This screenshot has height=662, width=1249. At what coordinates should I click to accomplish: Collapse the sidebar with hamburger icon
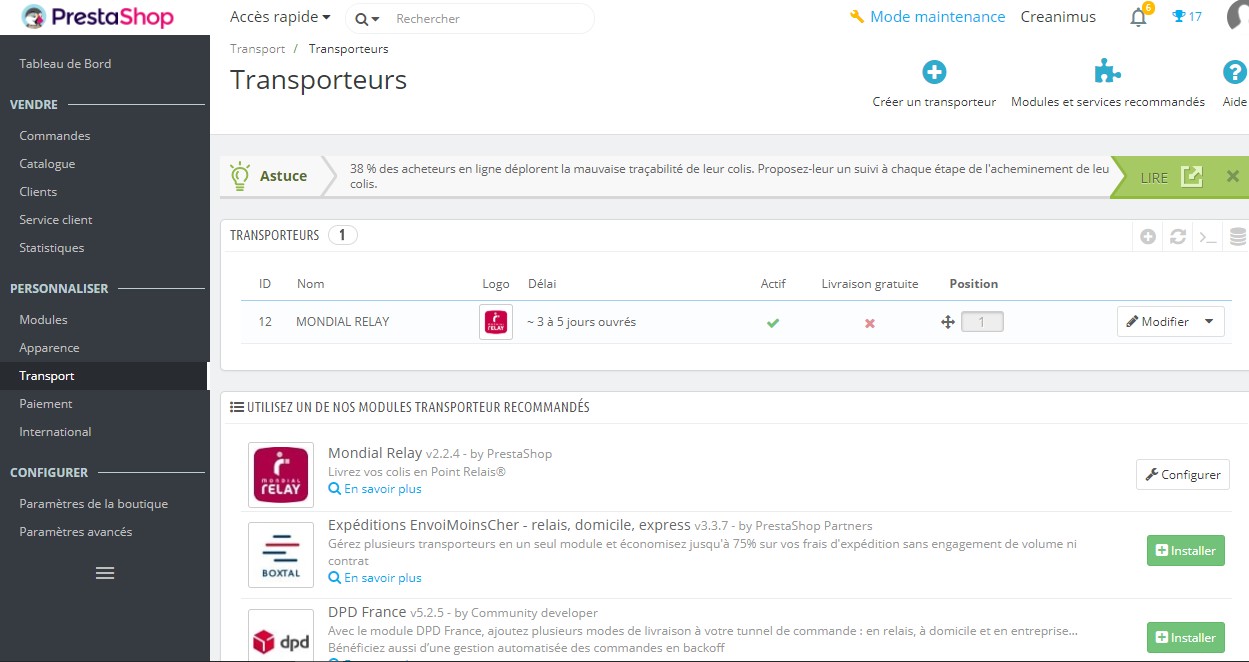click(105, 573)
